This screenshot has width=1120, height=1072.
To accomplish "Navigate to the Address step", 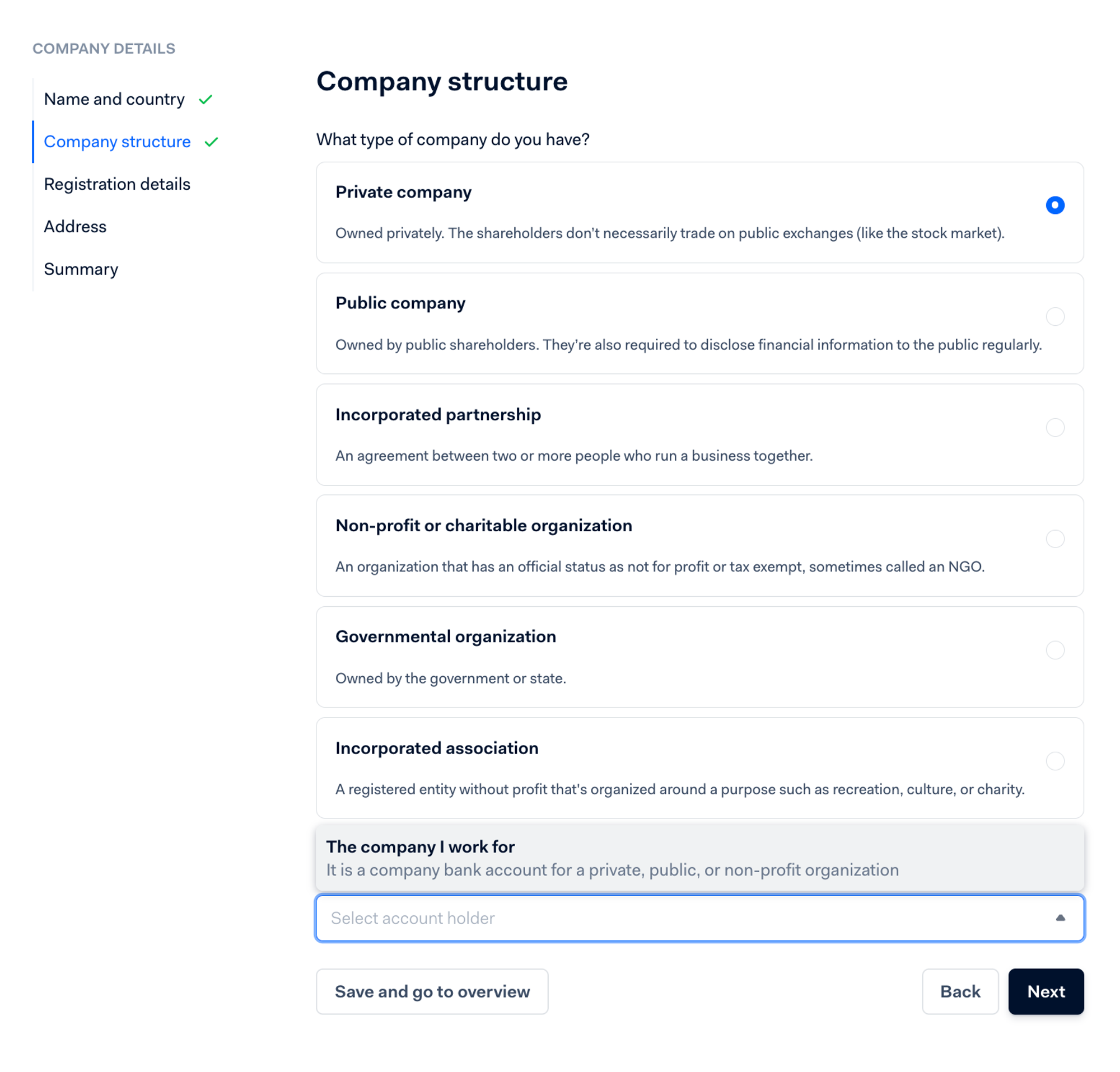I will 76,227.
